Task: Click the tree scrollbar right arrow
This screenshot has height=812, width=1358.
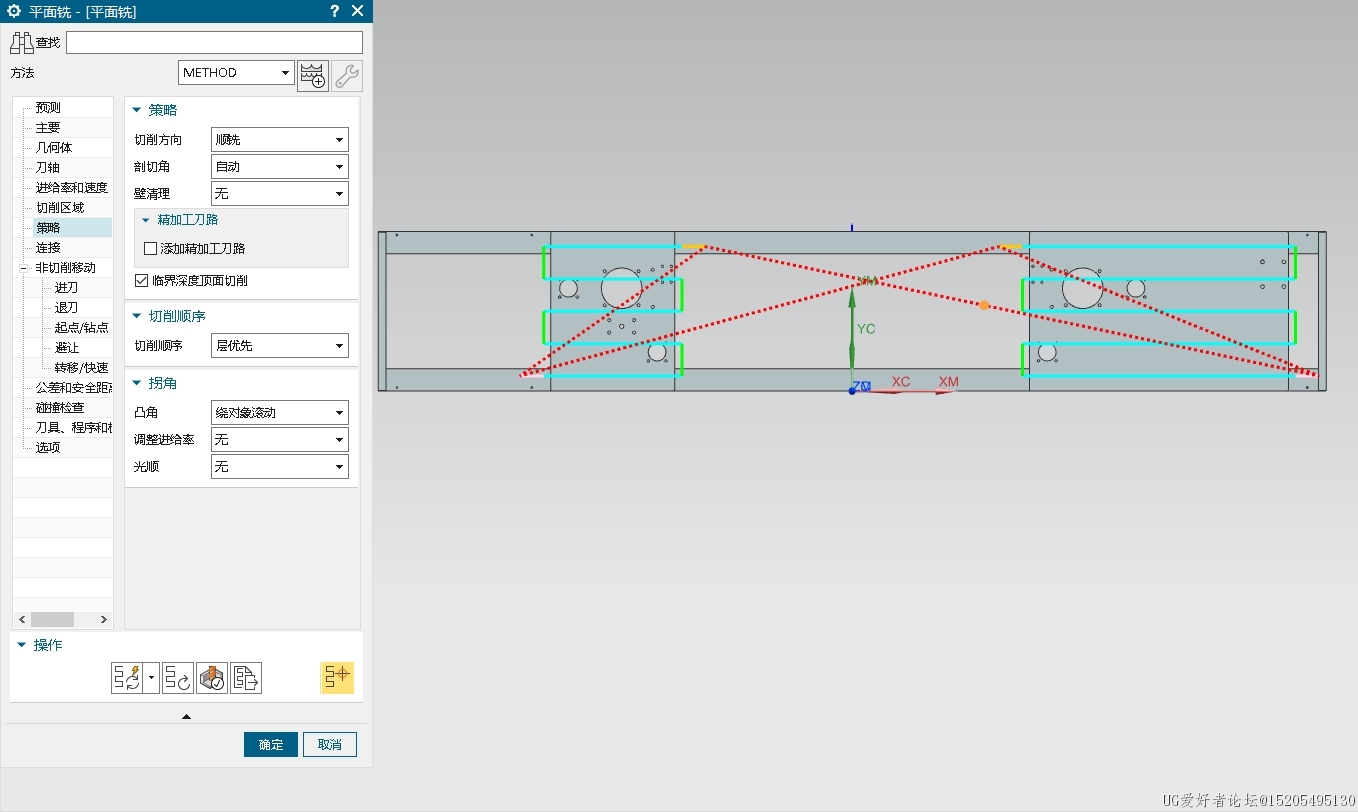Action: pyautogui.click(x=104, y=620)
